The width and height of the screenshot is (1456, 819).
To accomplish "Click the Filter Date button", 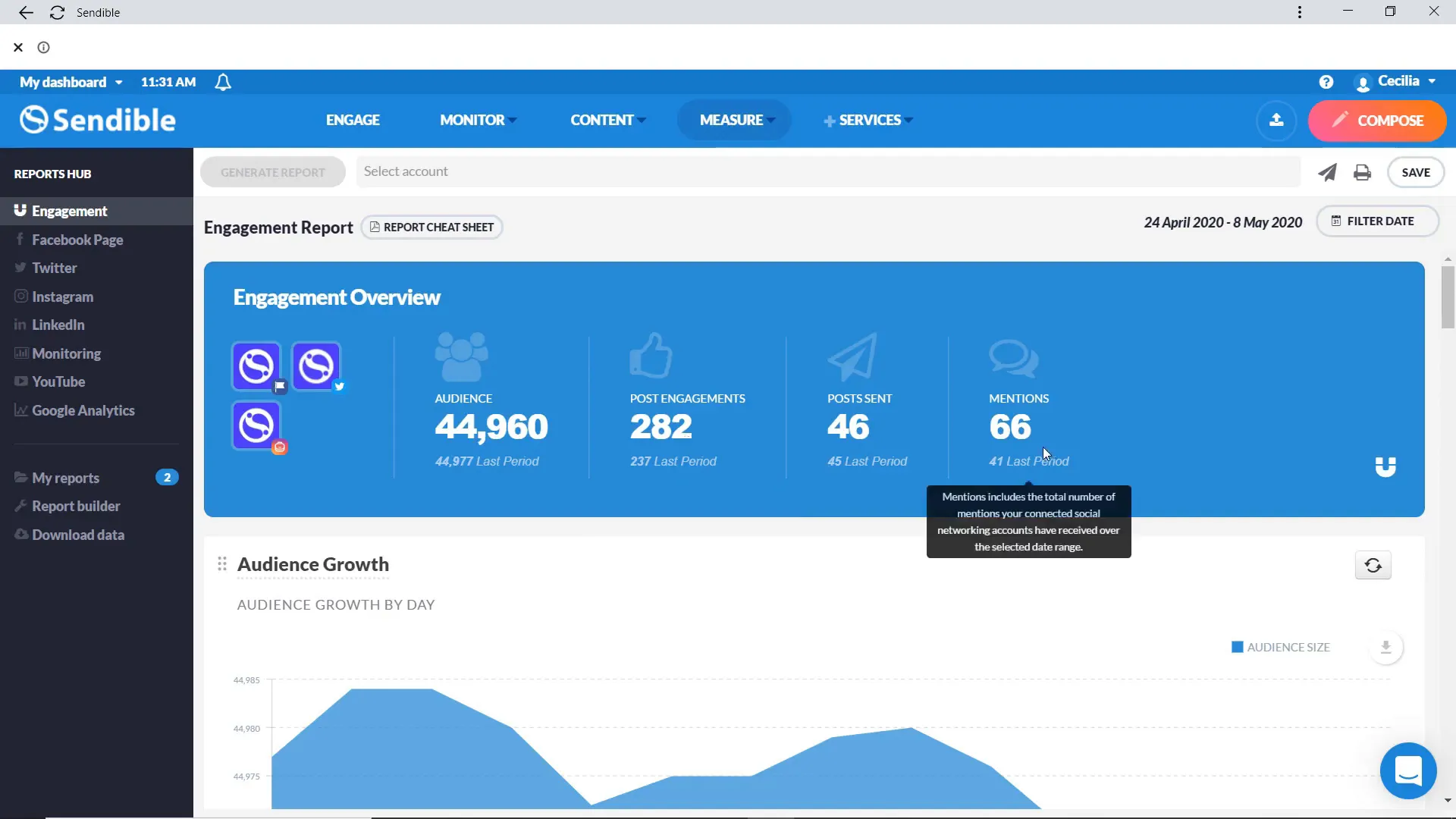I will (1377, 221).
